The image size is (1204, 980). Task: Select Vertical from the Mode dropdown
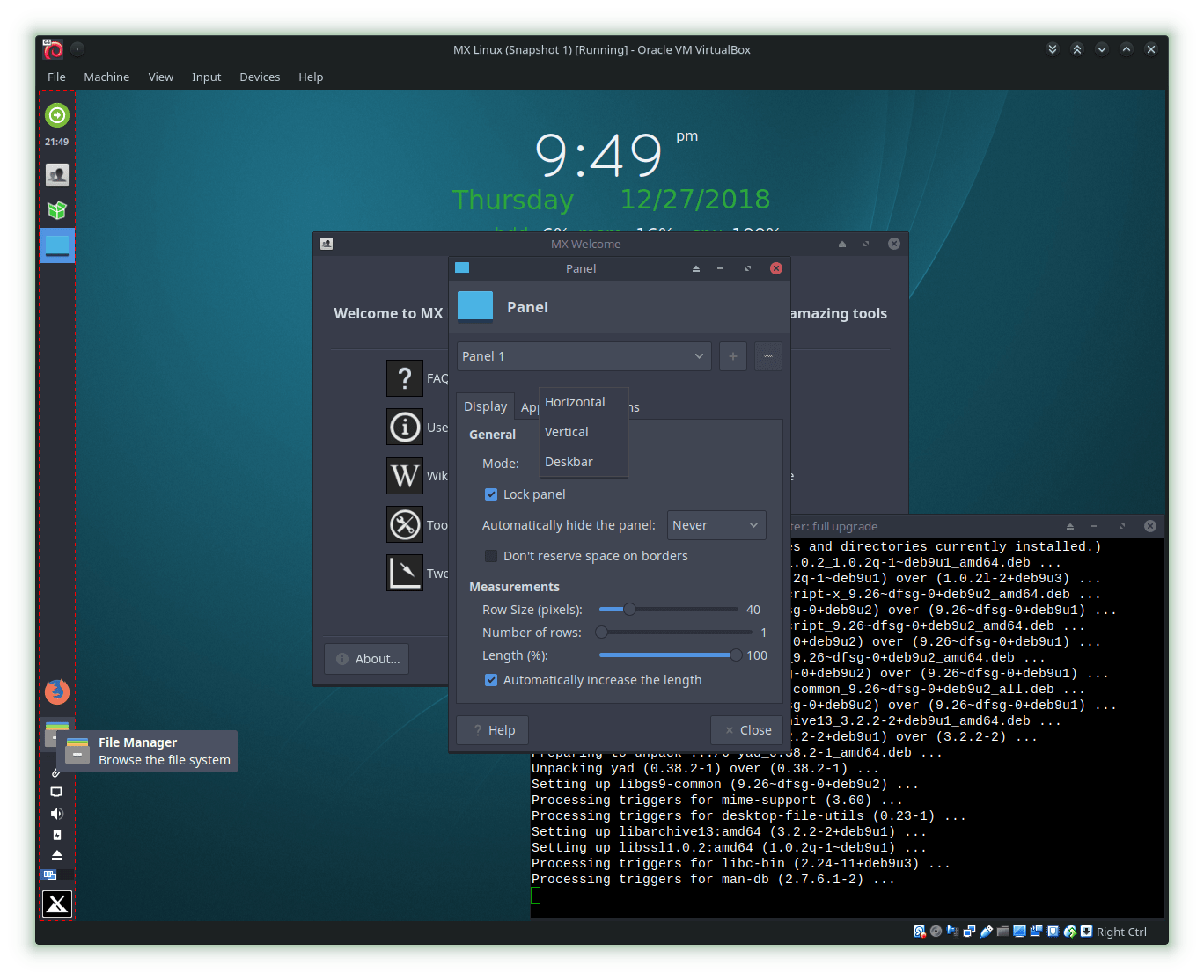pos(567,431)
